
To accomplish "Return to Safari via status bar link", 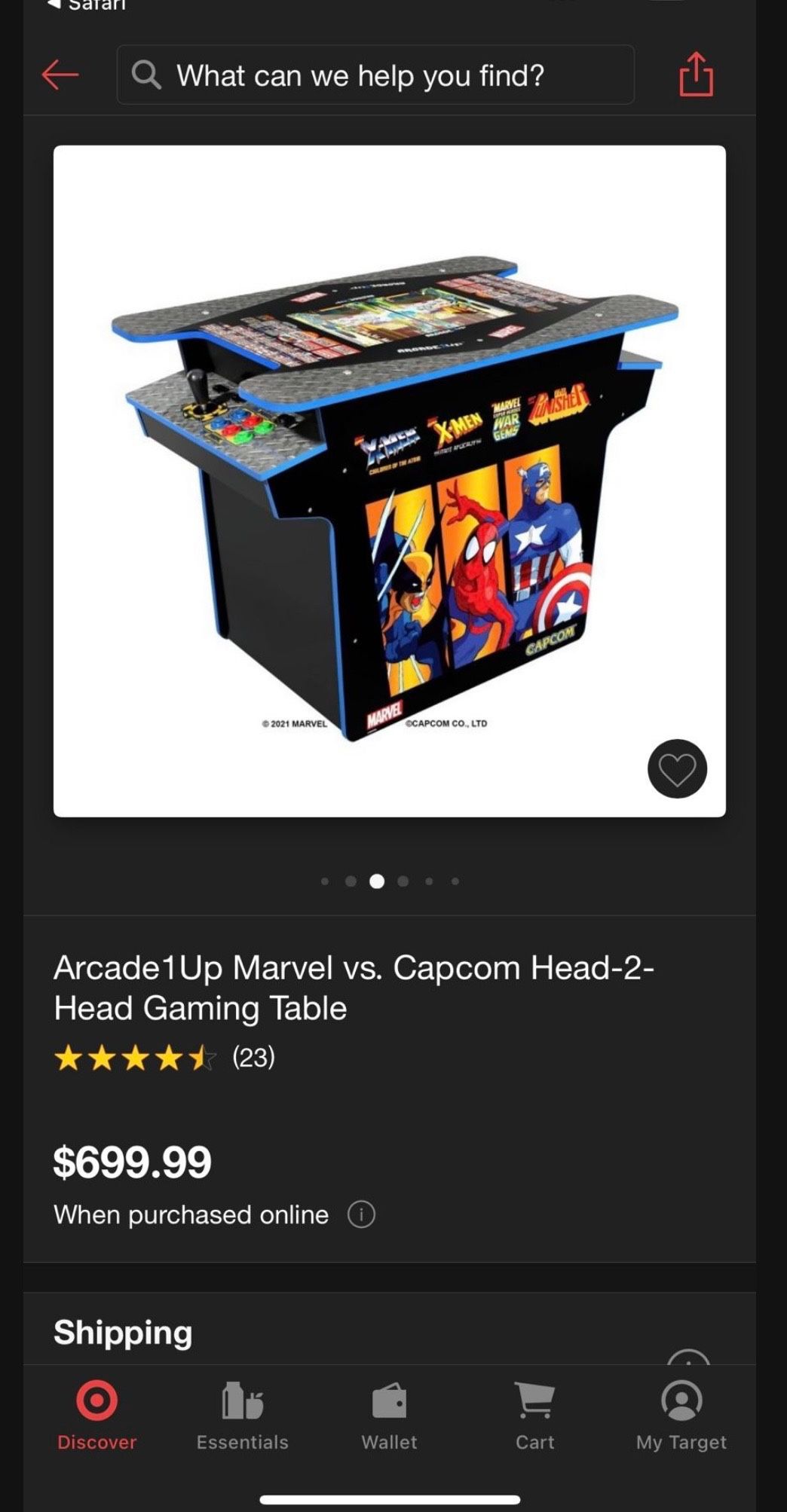I will pyautogui.click(x=87, y=6).
